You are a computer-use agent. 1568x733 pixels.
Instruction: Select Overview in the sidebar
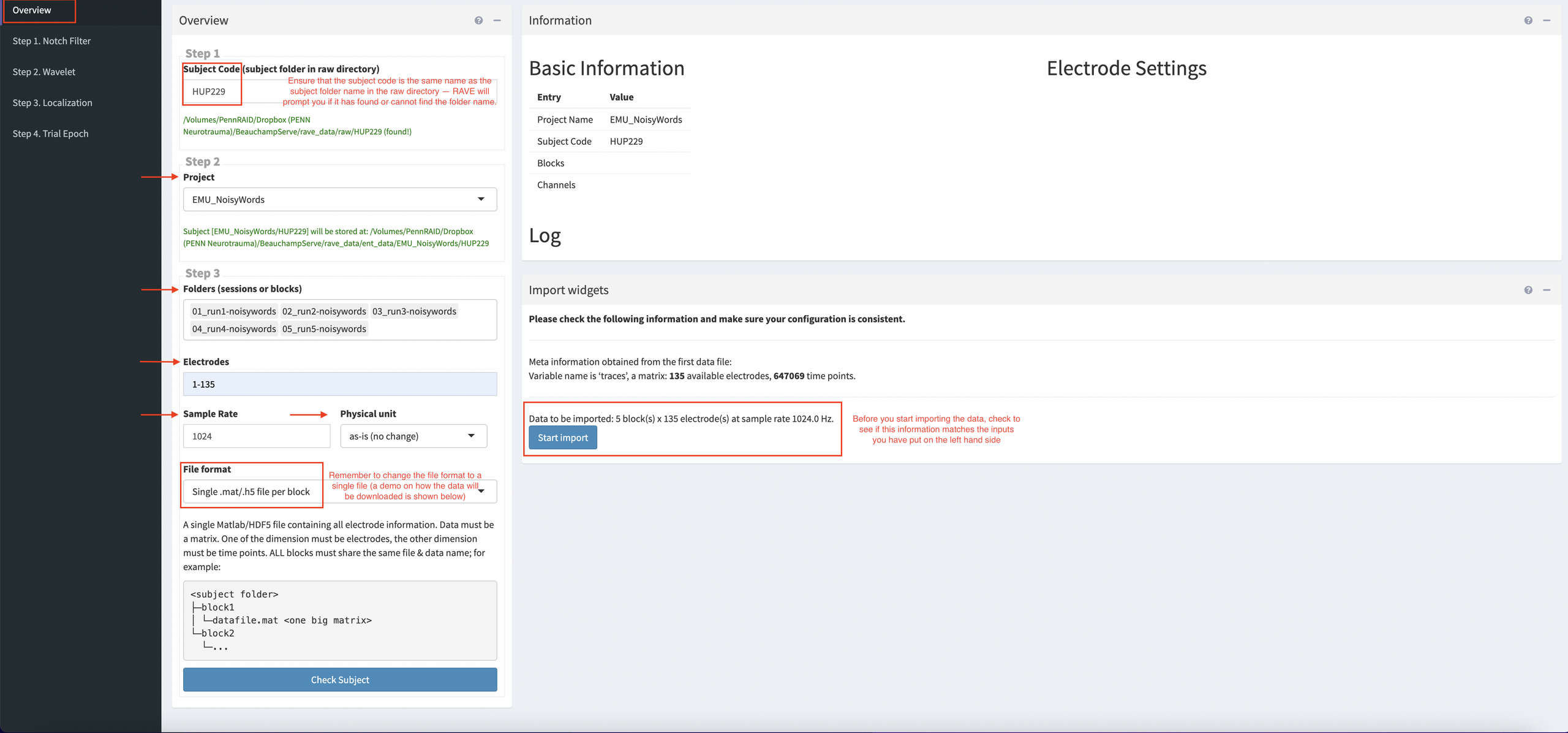(32, 10)
